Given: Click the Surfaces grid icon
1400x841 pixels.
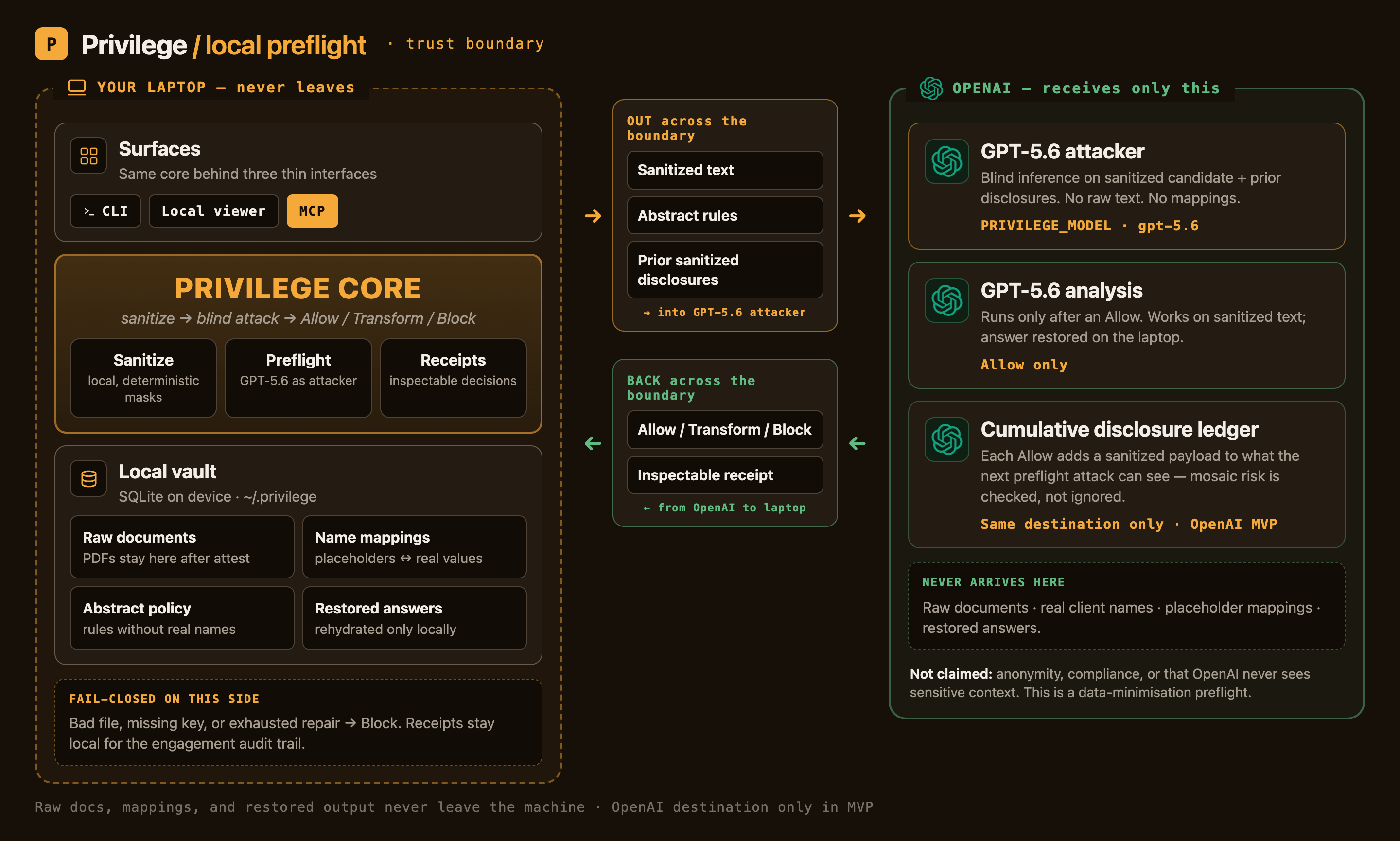Looking at the screenshot, I should [88, 155].
